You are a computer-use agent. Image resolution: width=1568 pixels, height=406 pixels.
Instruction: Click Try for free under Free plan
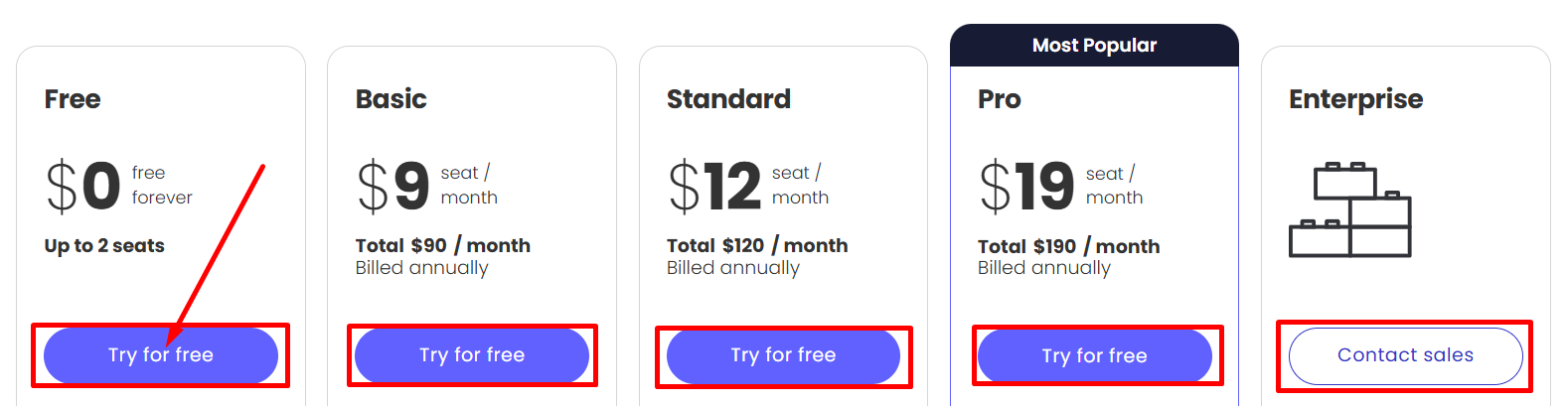coord(161,355)
